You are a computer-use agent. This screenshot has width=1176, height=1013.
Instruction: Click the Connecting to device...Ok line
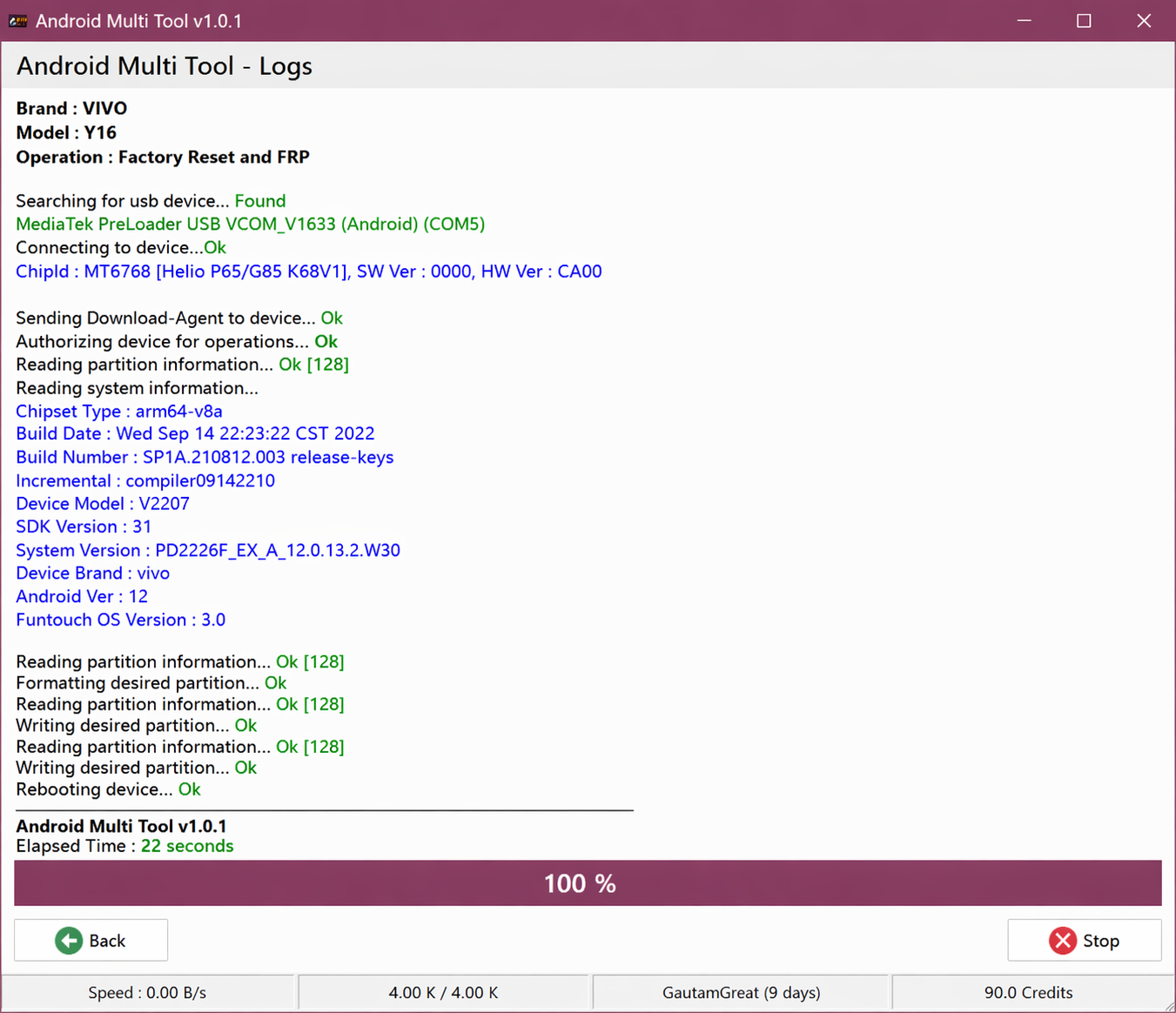[121, 248]
